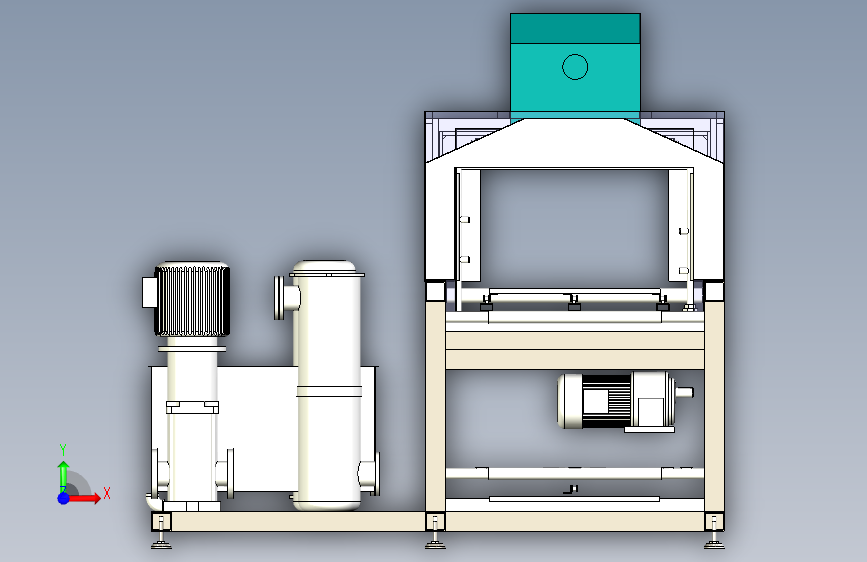The width and height of the screenshot is (867, 562).
Task: Select the circle on the teal box
Action: tap(575, 67)
